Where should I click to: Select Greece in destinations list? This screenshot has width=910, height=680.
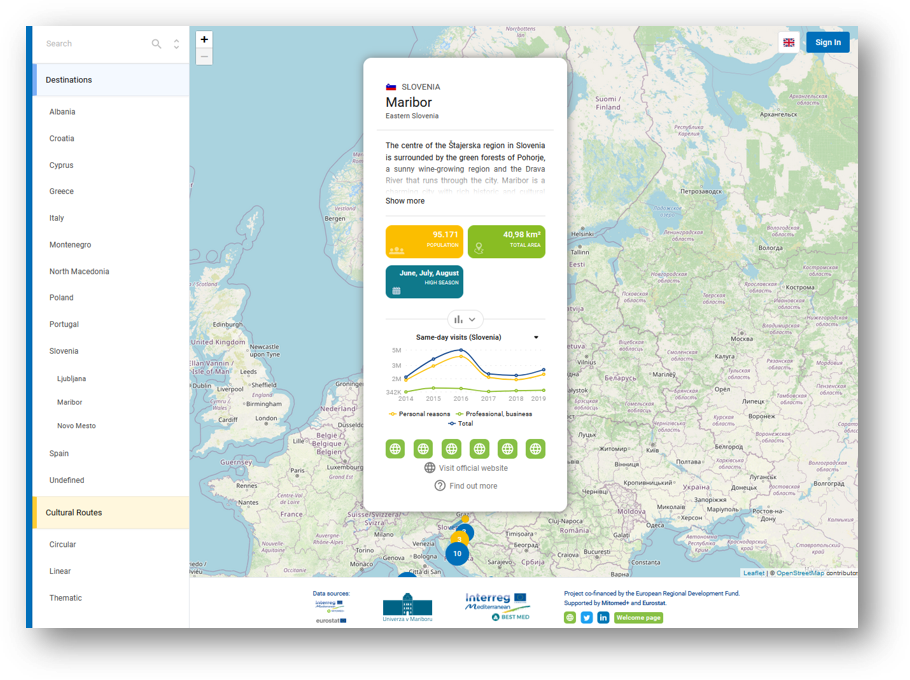tap(61, 191)
